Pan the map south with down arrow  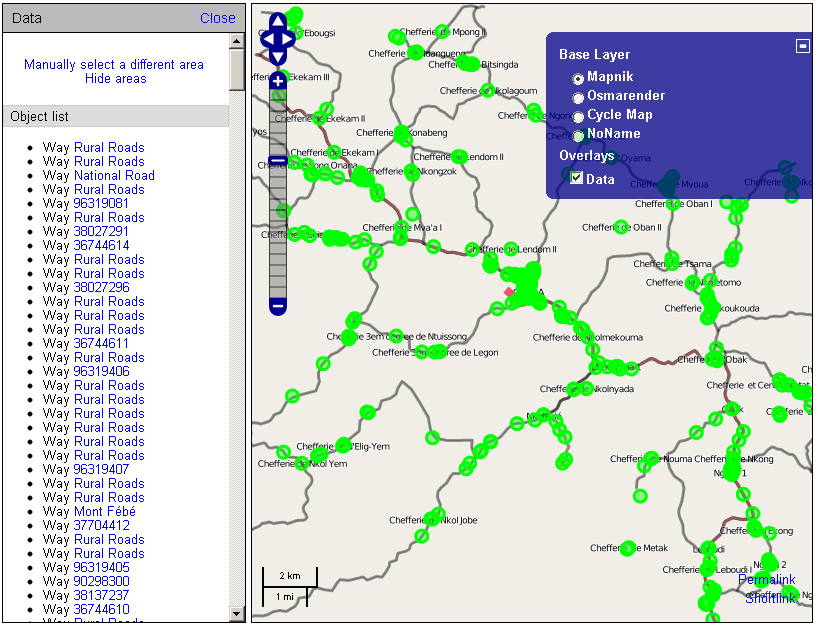coord(278,57)
